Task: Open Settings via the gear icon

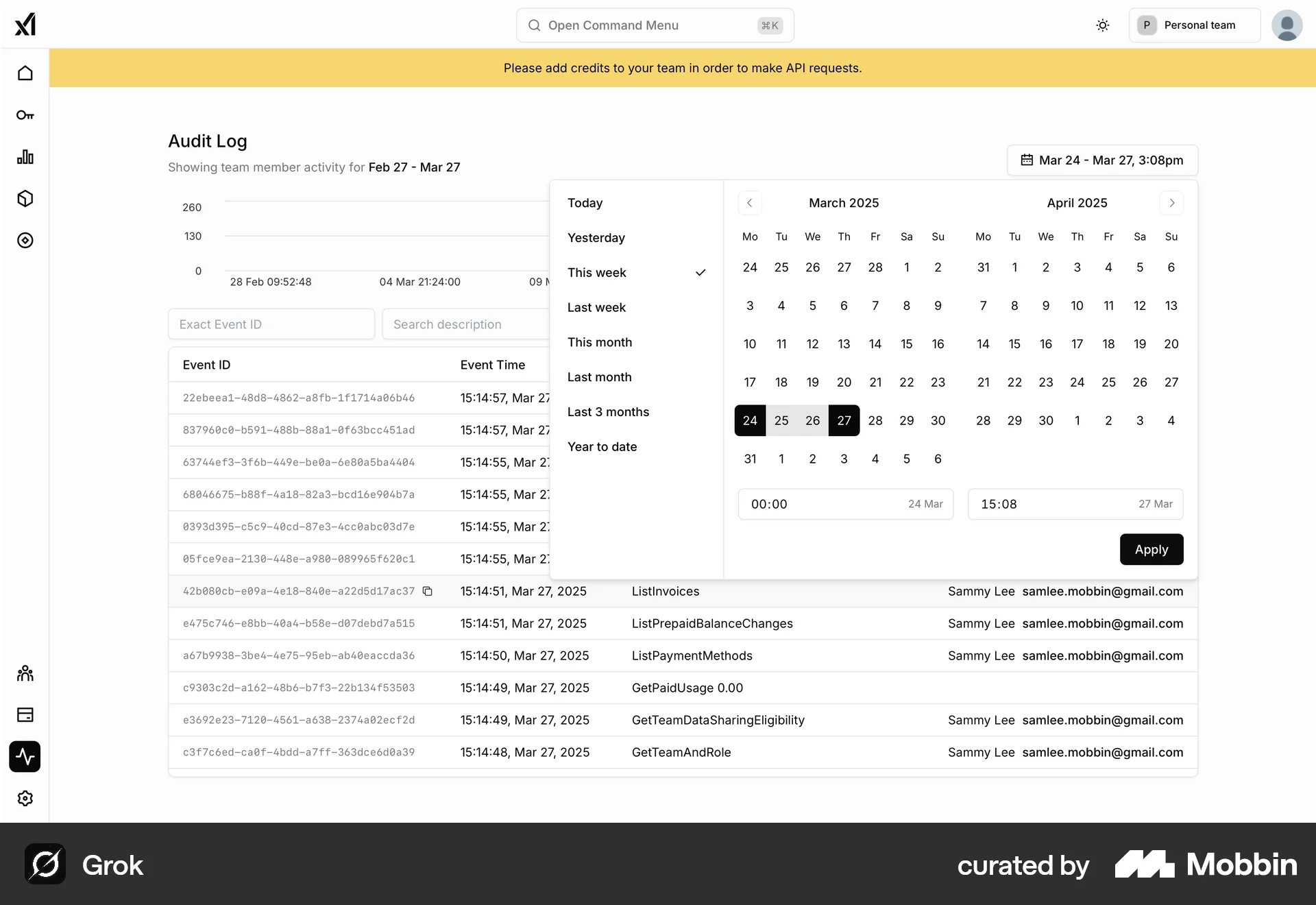Action: pyautogui.click(x=25, y=798)
